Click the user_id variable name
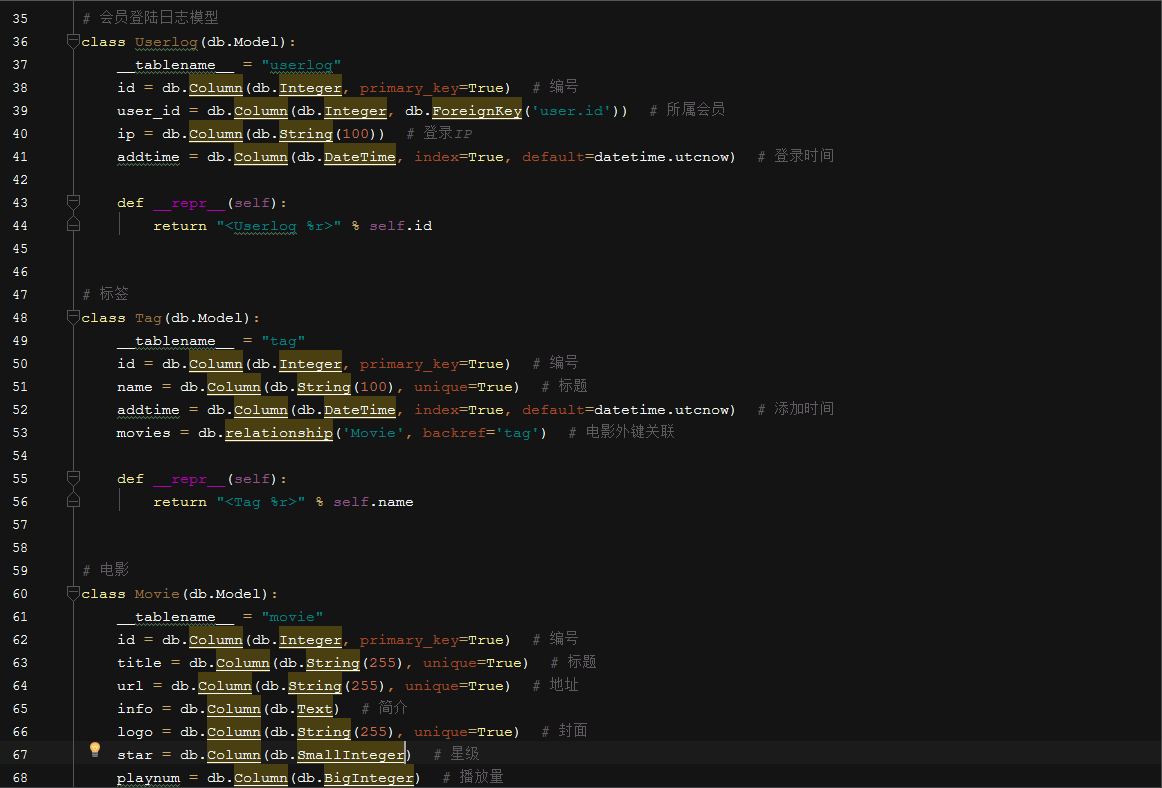This screenshot has width=1162, height=788. pyautogui.click(x=148, y=111)
